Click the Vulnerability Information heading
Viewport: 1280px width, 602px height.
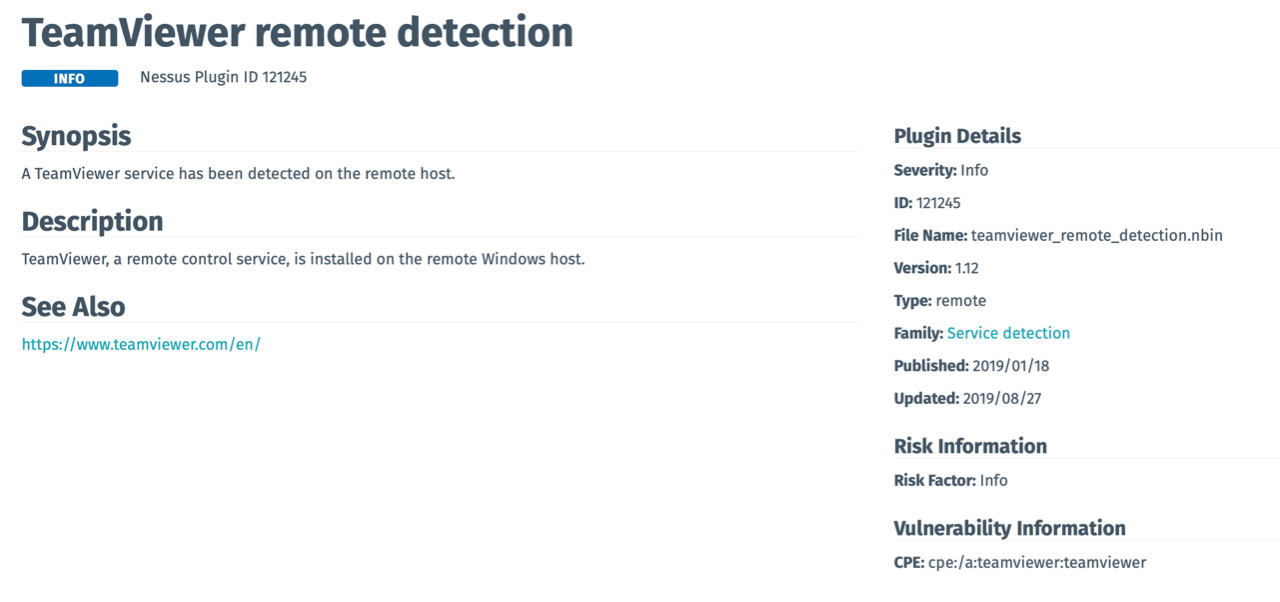point(1009,528)
